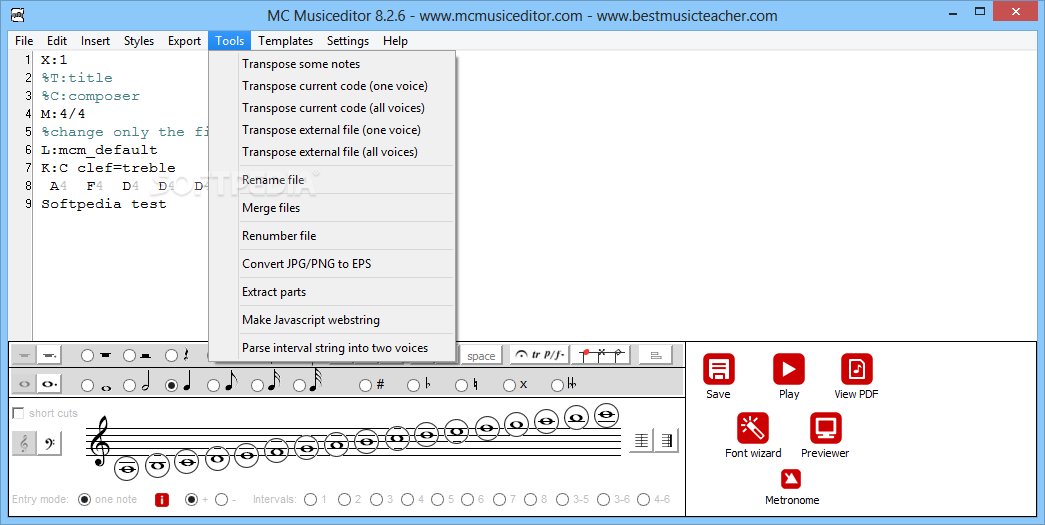Viewport: 1045px width, 525px height.
Task: Click the lowest note circle on the staff
Action: [127, 468]
